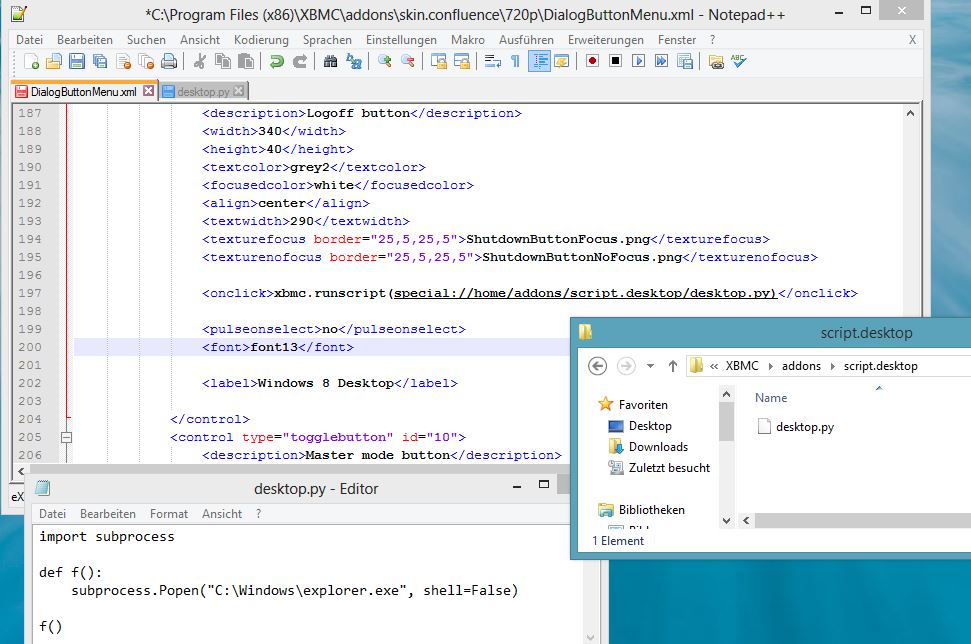Toggle the indent guide icon
The height and width of the screenshot is (644, 971).
click(539, 61)
